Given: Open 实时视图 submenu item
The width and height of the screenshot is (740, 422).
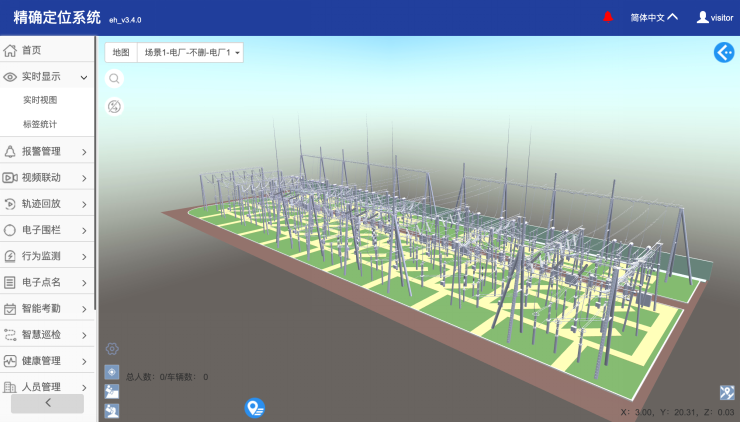Looking at the screenshot, I should pyautogui.click(x=40, y=100).
